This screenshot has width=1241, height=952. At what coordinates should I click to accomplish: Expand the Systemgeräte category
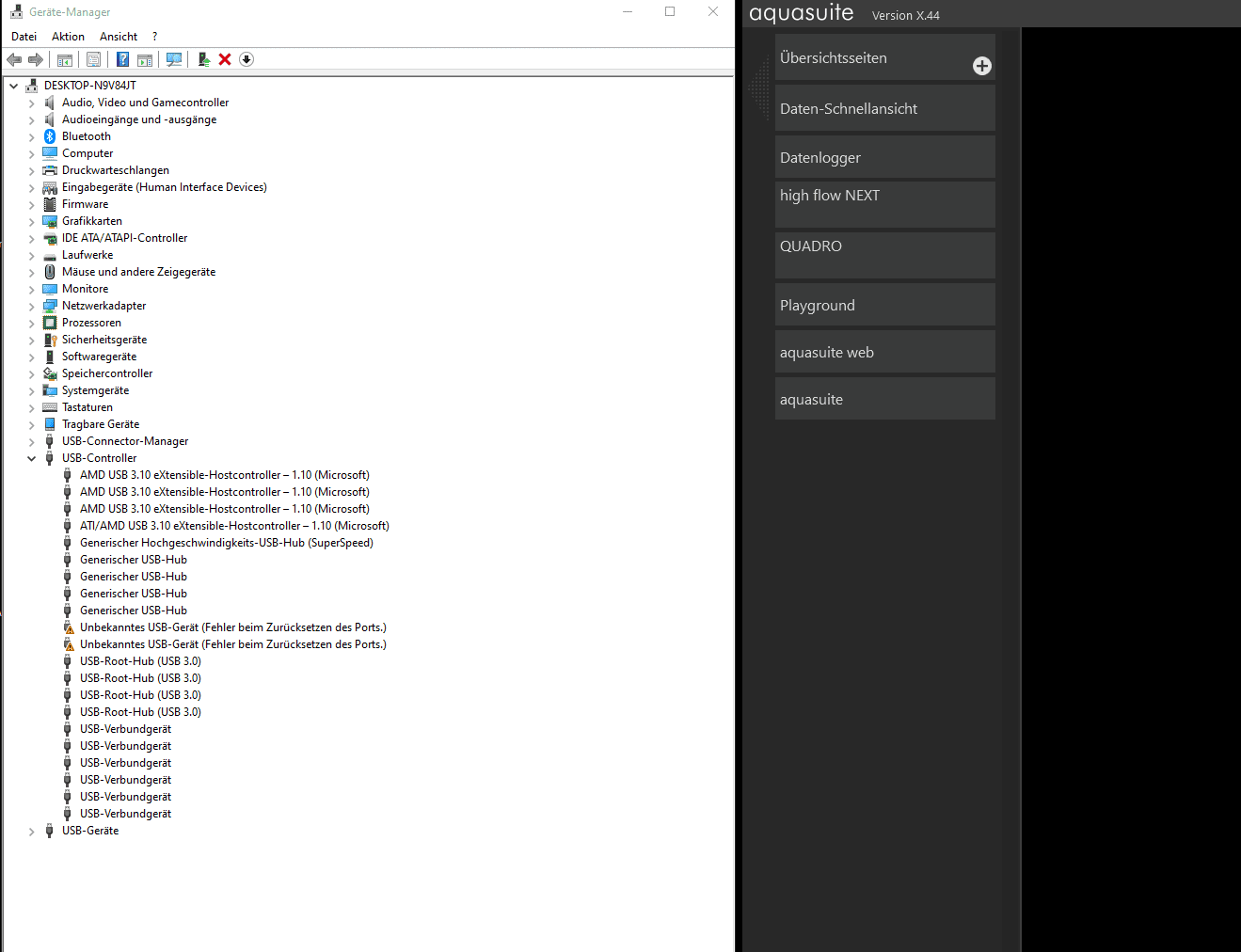click(31, 390)
